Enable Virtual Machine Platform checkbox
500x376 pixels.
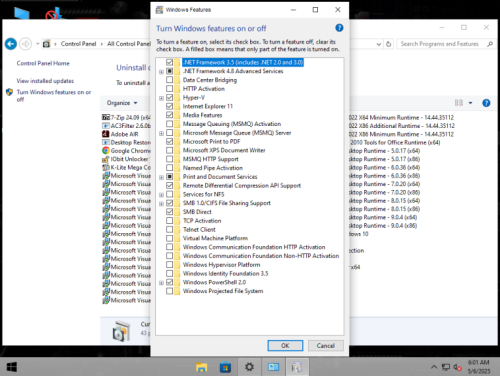coord(170,238)
